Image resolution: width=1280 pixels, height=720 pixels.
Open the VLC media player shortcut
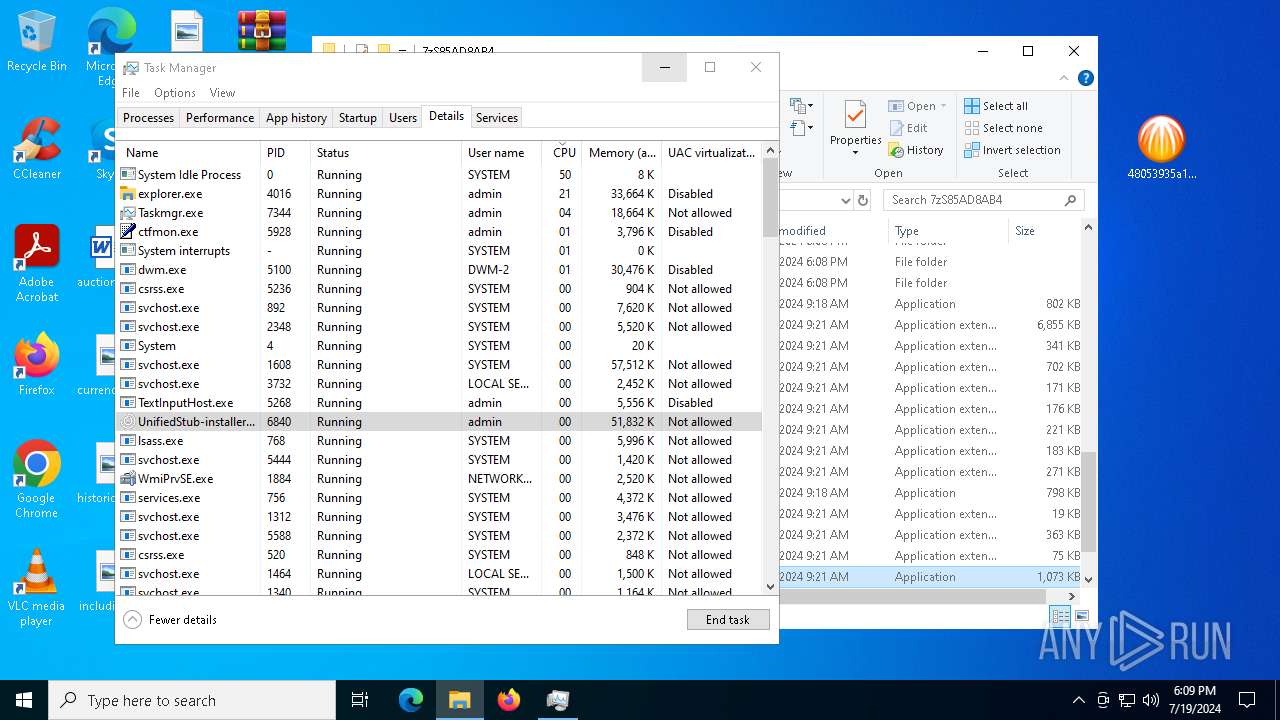(36, 588)
